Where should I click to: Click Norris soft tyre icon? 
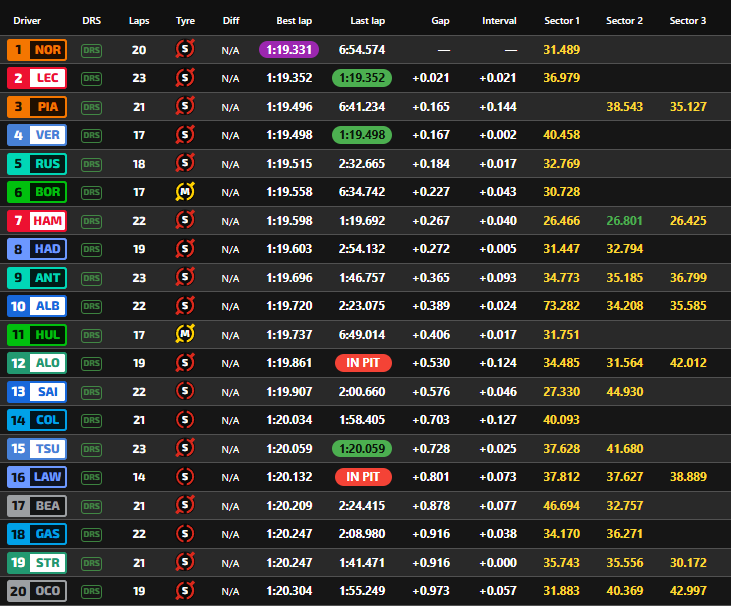(x=185, y=49)
